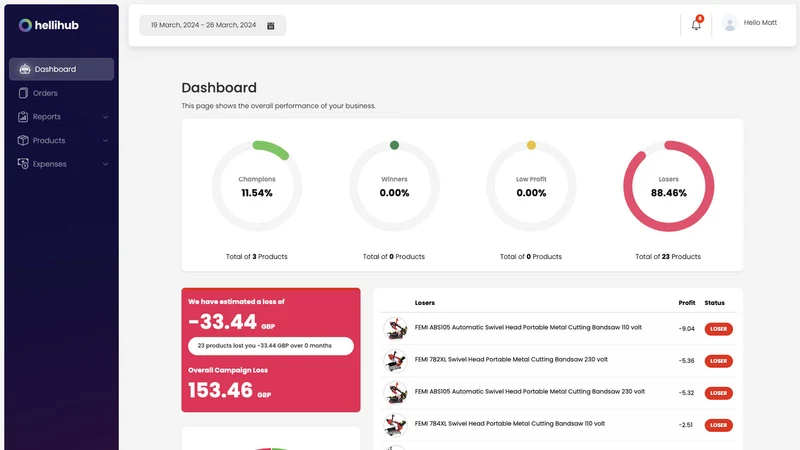The height and width of the screenshot is (450, 800).
Task: Click the Reports chart icon
Action: (x=23, y=117)
